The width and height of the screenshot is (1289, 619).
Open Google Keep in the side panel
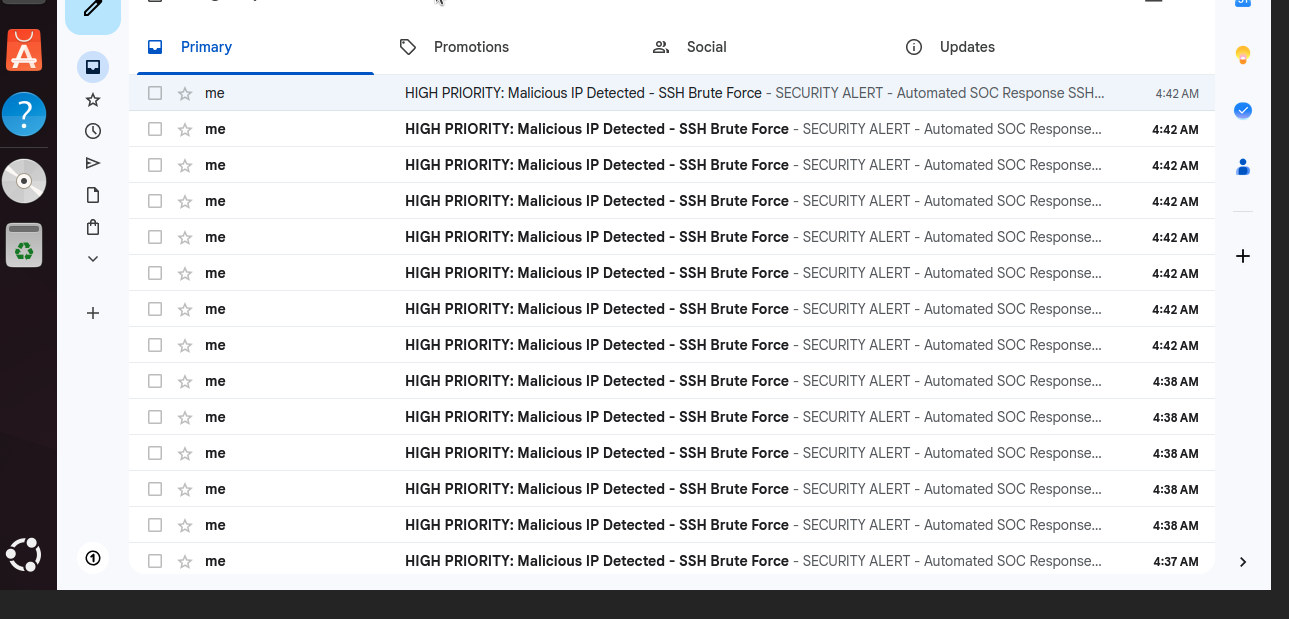(1243, 55)
